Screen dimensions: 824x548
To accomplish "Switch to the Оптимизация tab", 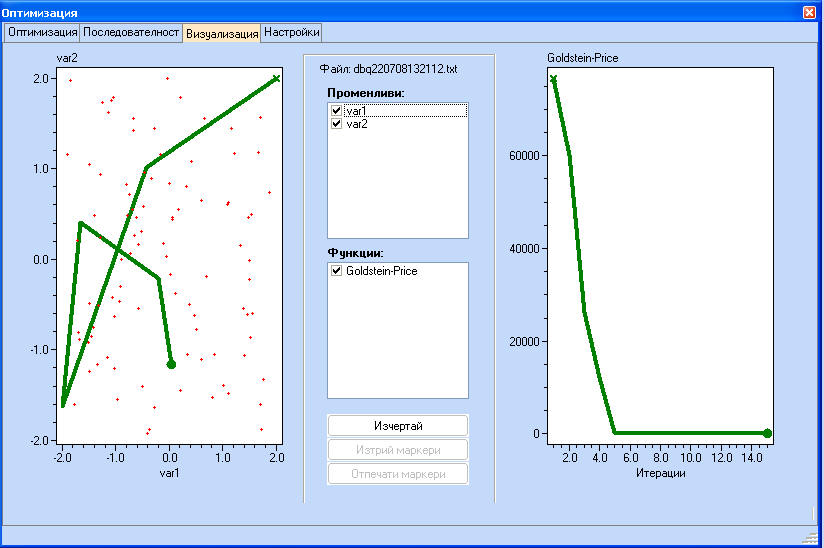I will tap(42, 32).
